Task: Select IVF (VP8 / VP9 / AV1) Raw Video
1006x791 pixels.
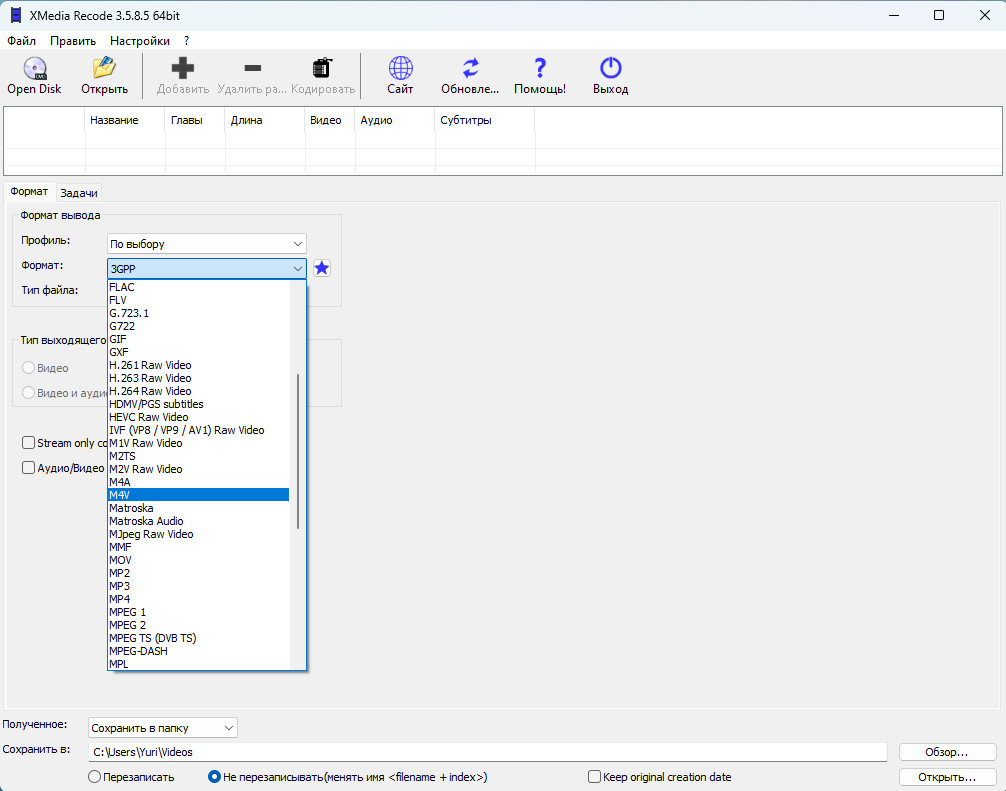Action: [199, 430]
